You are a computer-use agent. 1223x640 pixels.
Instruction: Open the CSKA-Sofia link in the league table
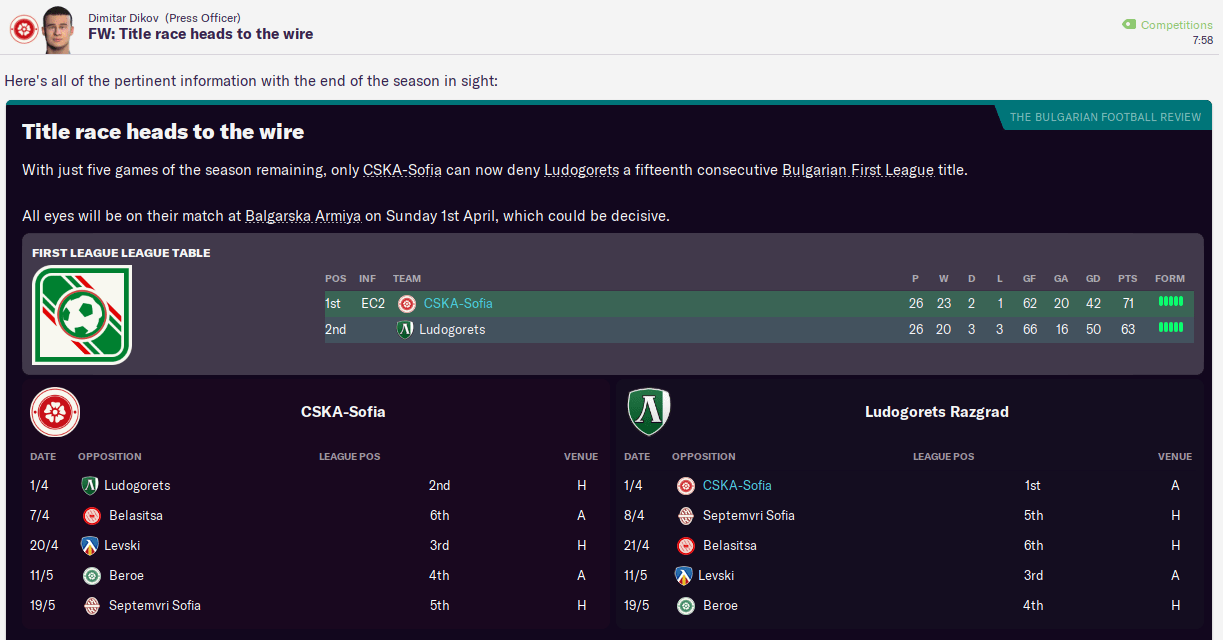[458, 303]
